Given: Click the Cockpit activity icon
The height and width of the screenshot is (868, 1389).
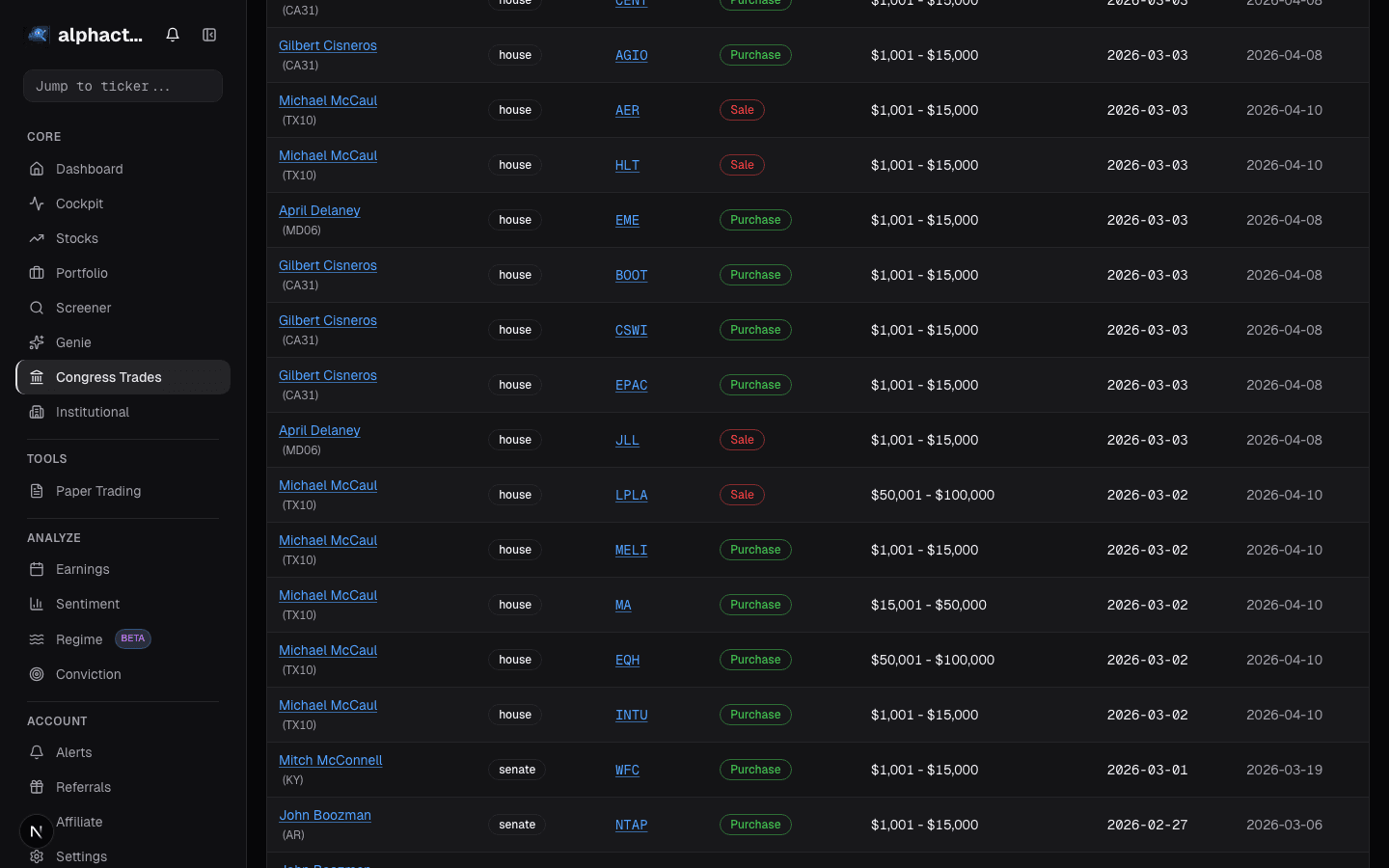Looking at the screenshot, I should coord(37,203).
